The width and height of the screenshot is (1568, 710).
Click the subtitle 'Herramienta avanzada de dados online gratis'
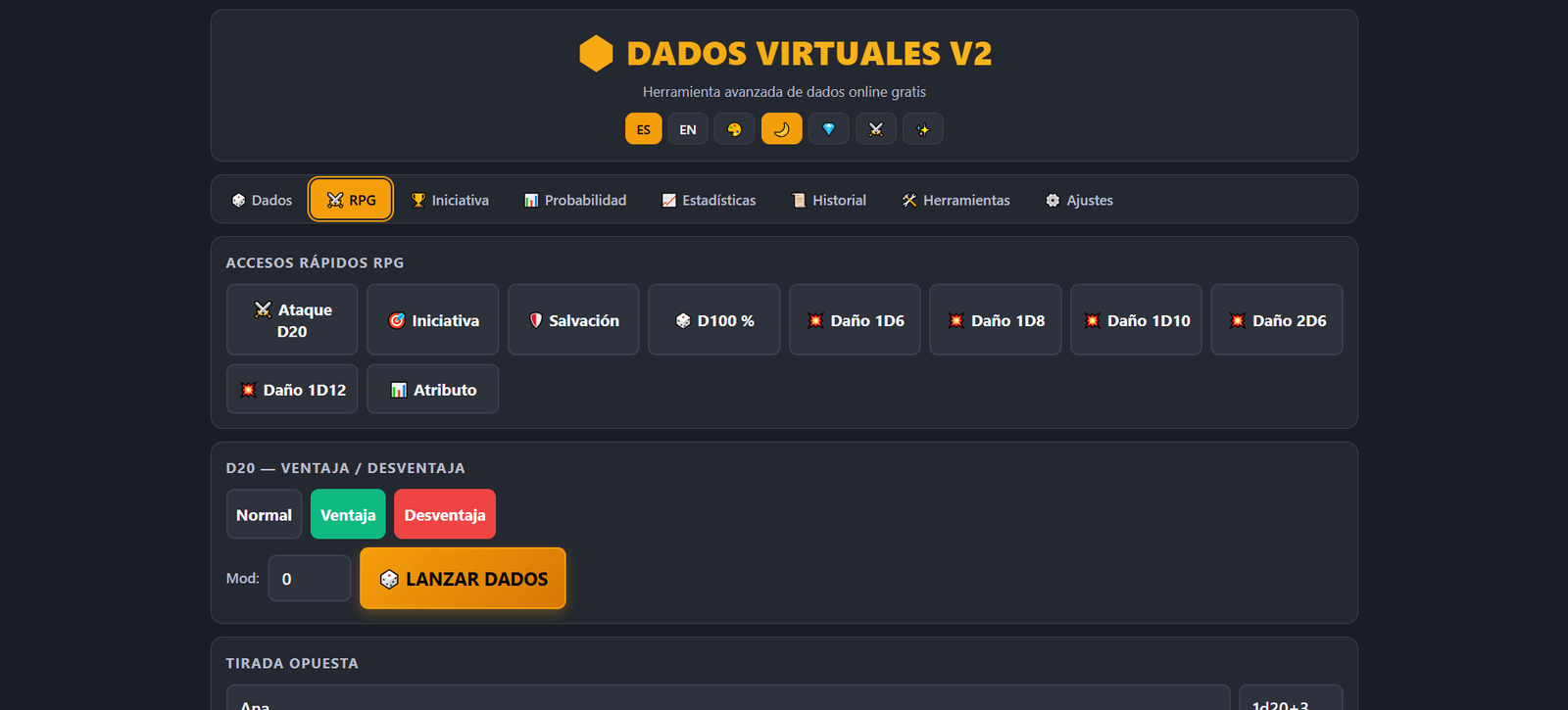click(x=784, y=92)
